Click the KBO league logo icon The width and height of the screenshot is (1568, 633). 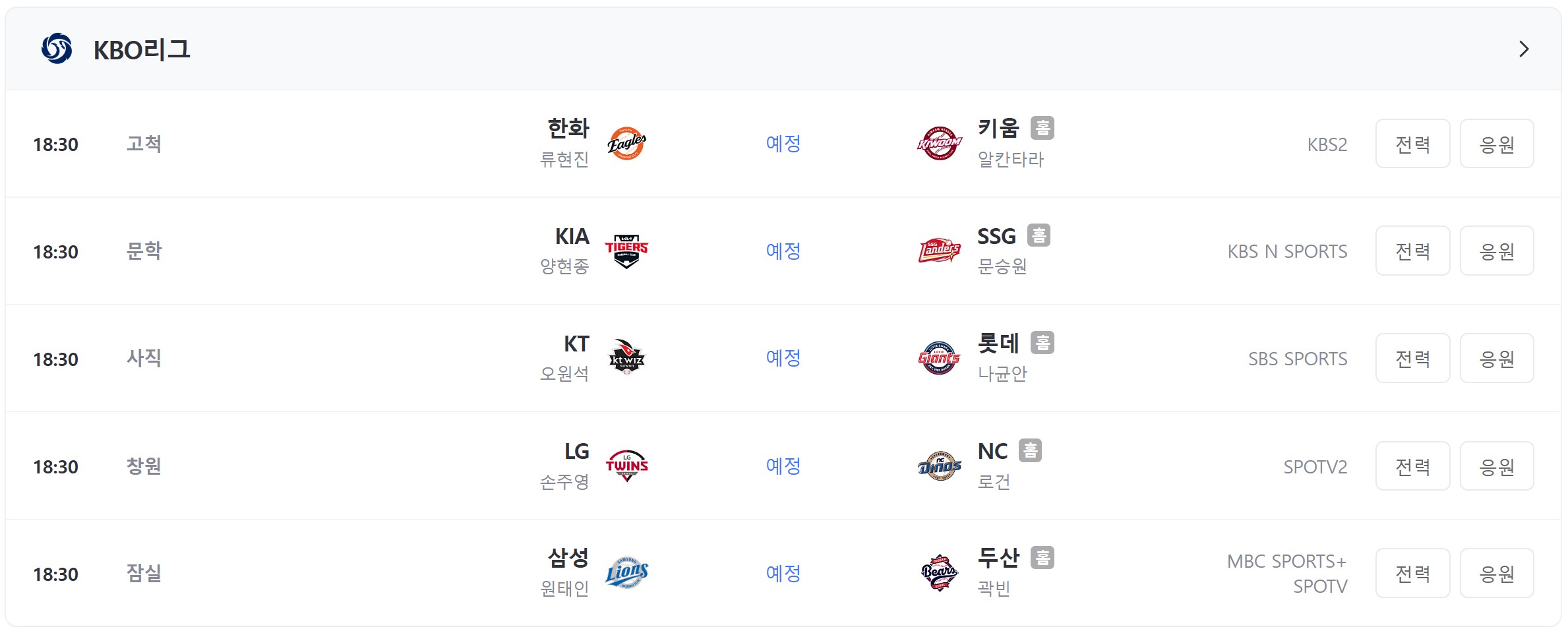57,49
